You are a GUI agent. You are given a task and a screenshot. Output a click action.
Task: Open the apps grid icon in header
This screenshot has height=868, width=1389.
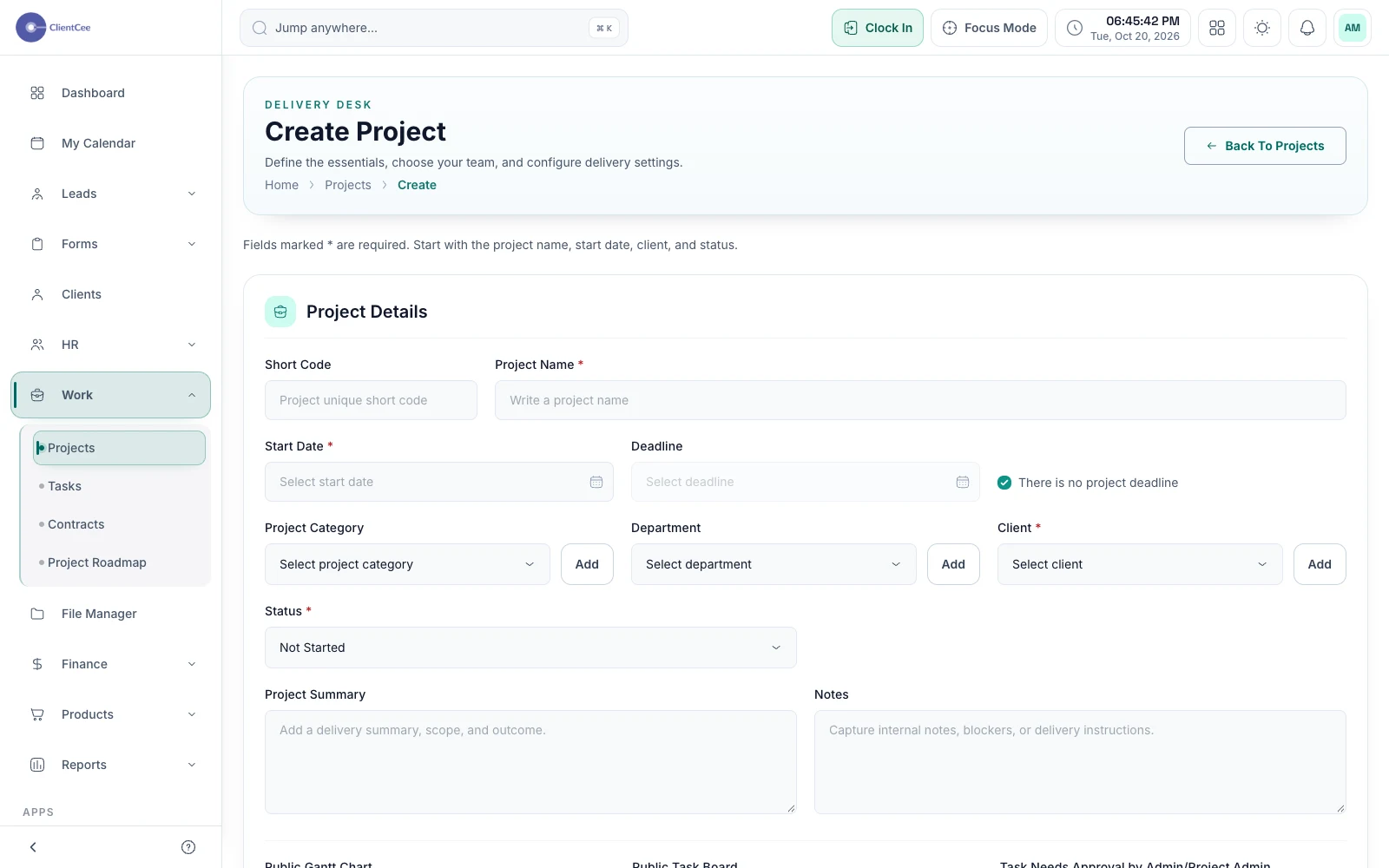pyautogui.click(x=1217, y=28)
